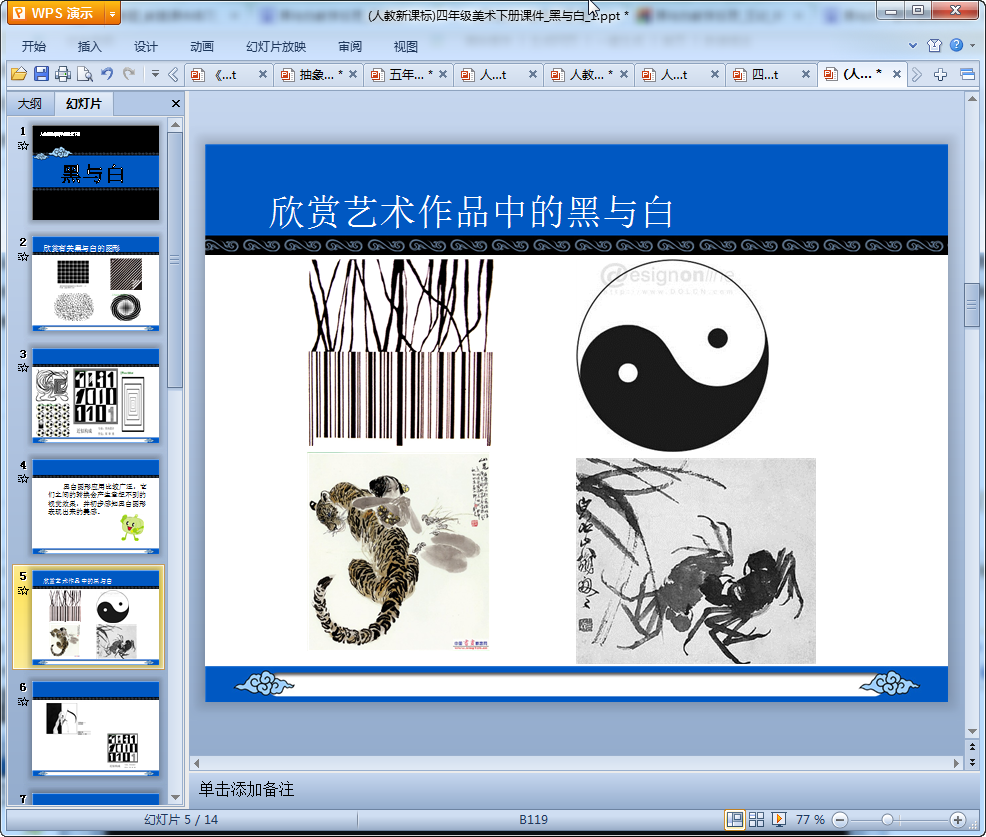Image resolution: width=986 pixels, height=837 pixels.
Task: Open the 开始 menu tab
Action: 33,47
